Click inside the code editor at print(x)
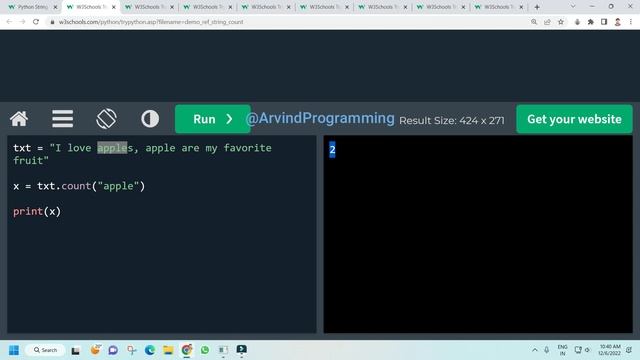 coord(37,211)
